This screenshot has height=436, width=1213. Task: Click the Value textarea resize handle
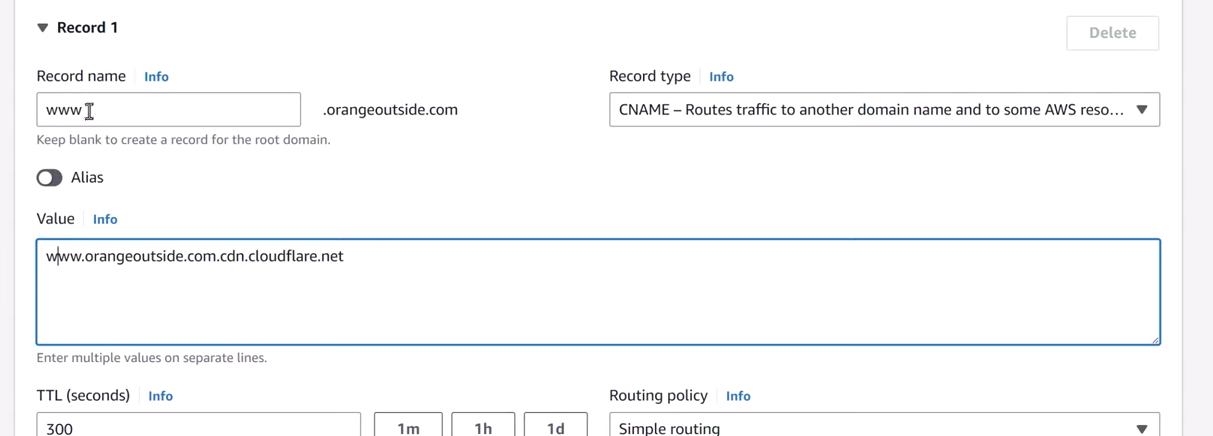pos(1155,340)
